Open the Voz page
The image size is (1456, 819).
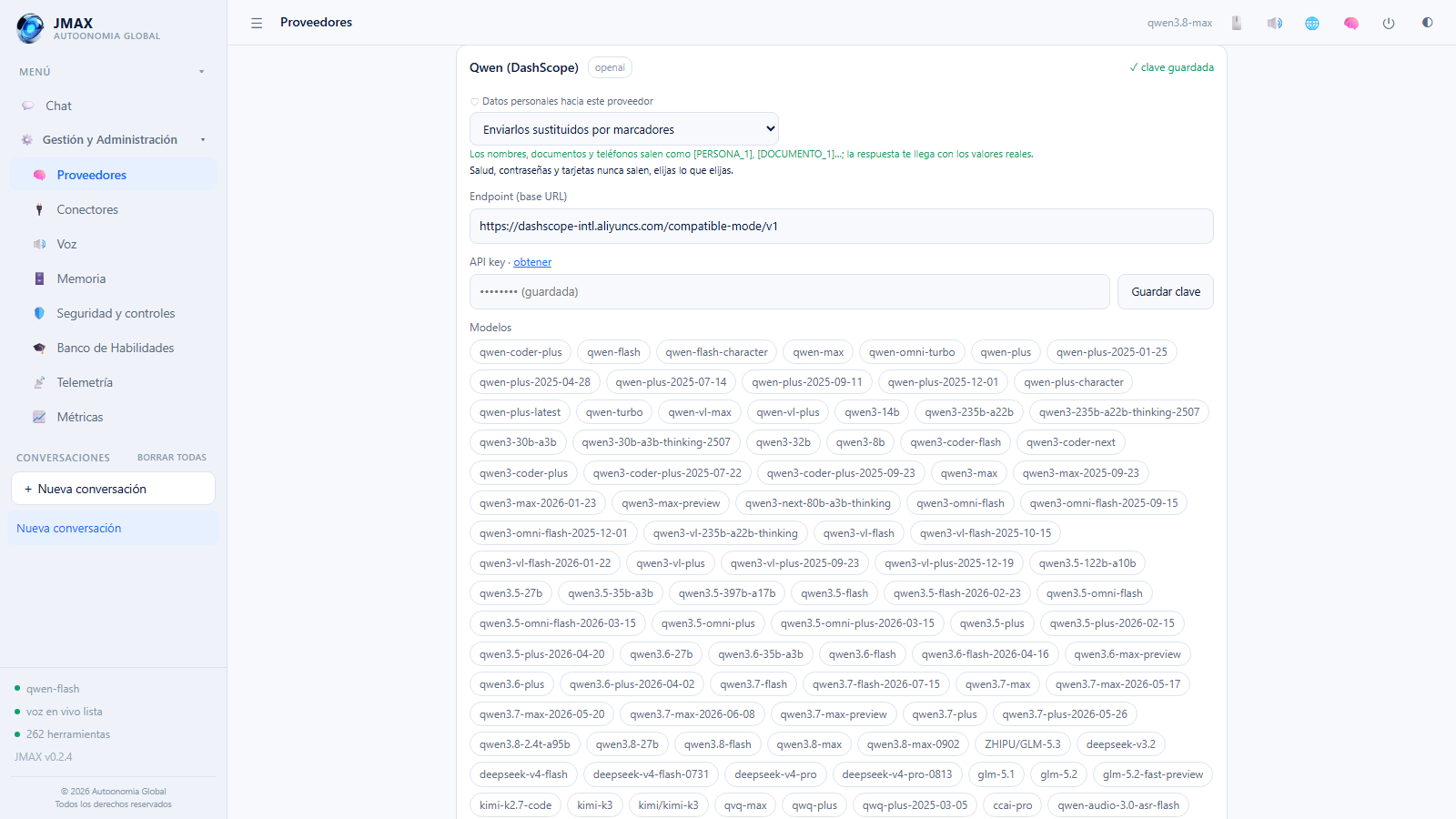pyautogui.click(x=113, y=244)
